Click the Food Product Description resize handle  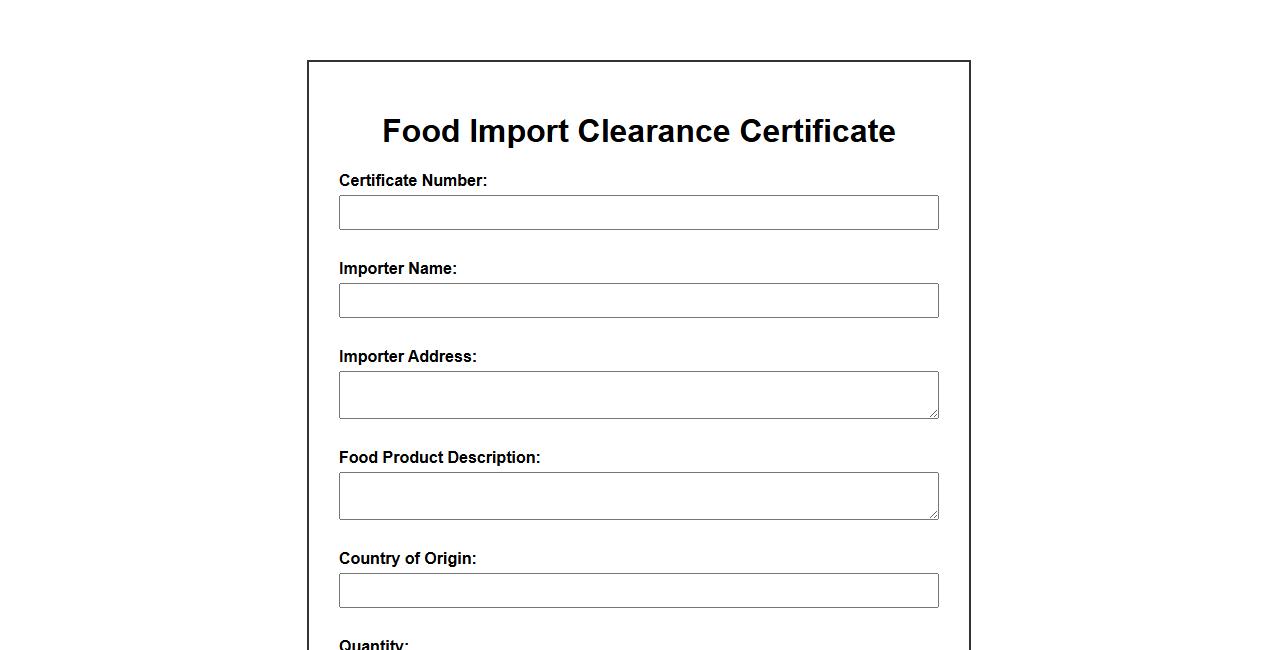pos(933,514)
